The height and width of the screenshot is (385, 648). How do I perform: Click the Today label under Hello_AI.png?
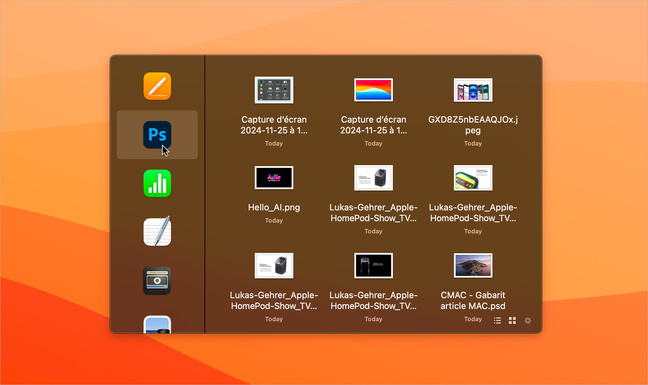pyautogui.click(x=274, y=221)
